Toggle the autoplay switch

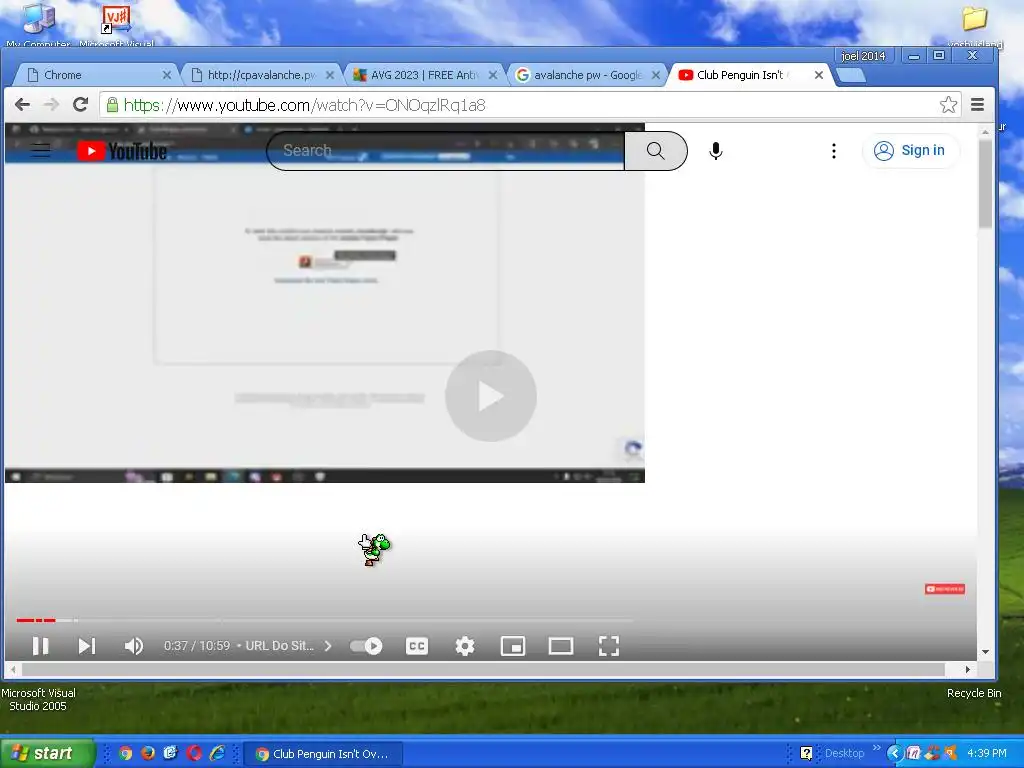coord(366,646)
